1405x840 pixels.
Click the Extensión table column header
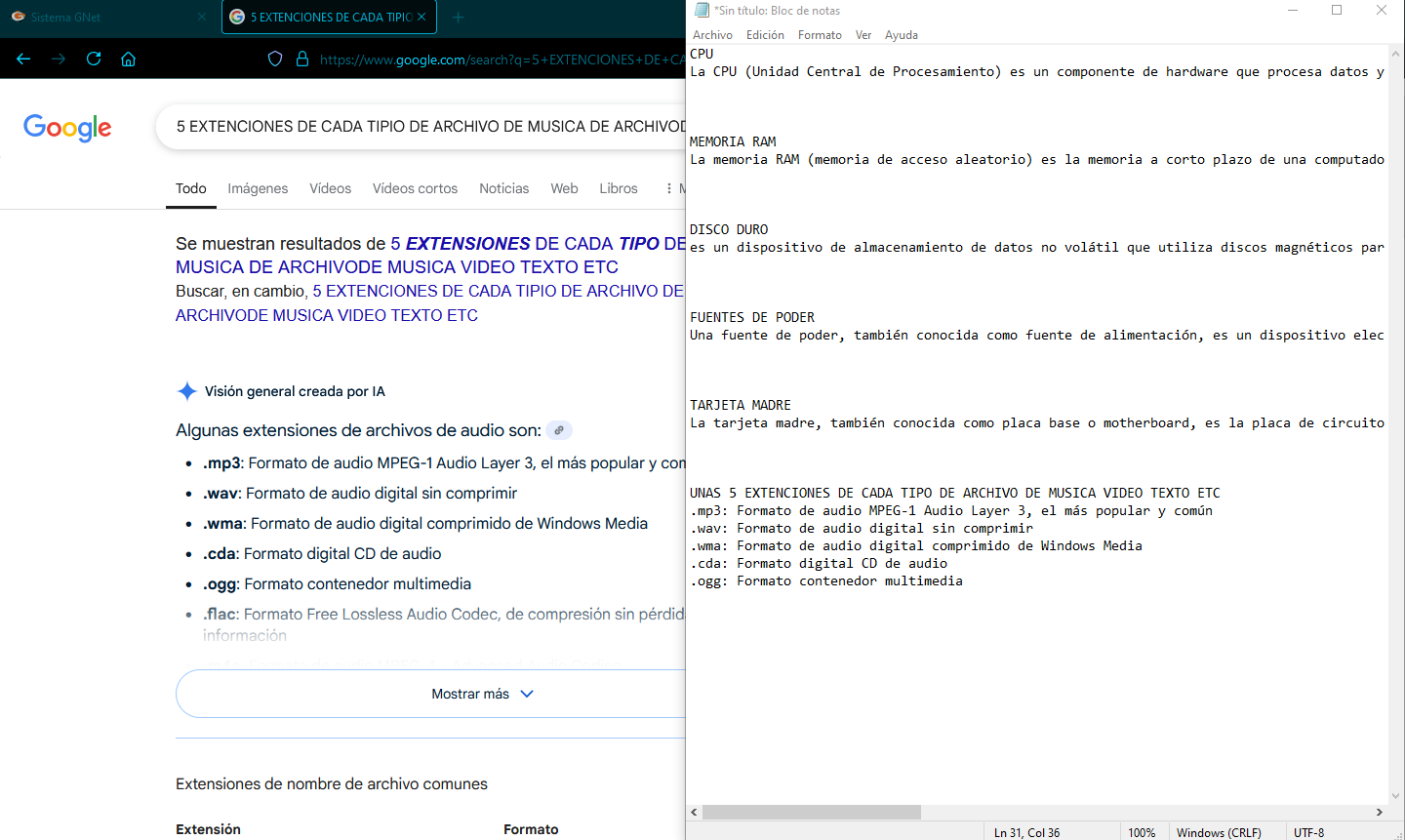(208, 829)
